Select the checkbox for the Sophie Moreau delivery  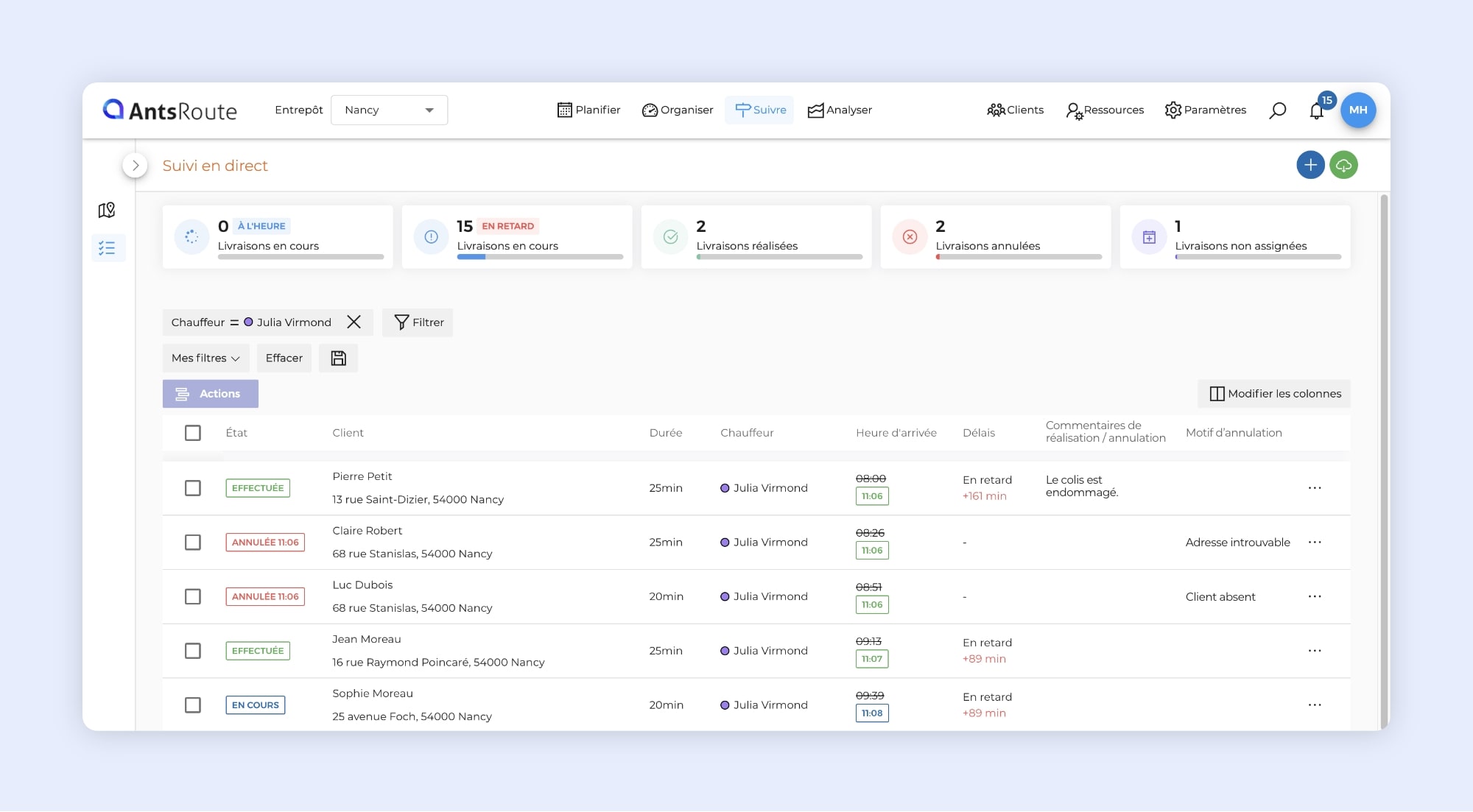(193, 705)
